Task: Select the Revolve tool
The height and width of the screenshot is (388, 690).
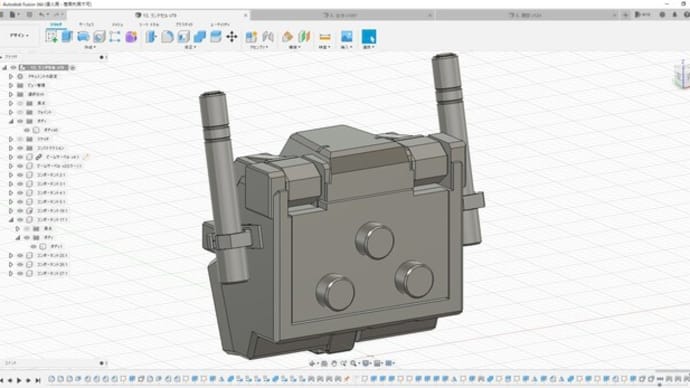Action: click(x=83, y=37)
